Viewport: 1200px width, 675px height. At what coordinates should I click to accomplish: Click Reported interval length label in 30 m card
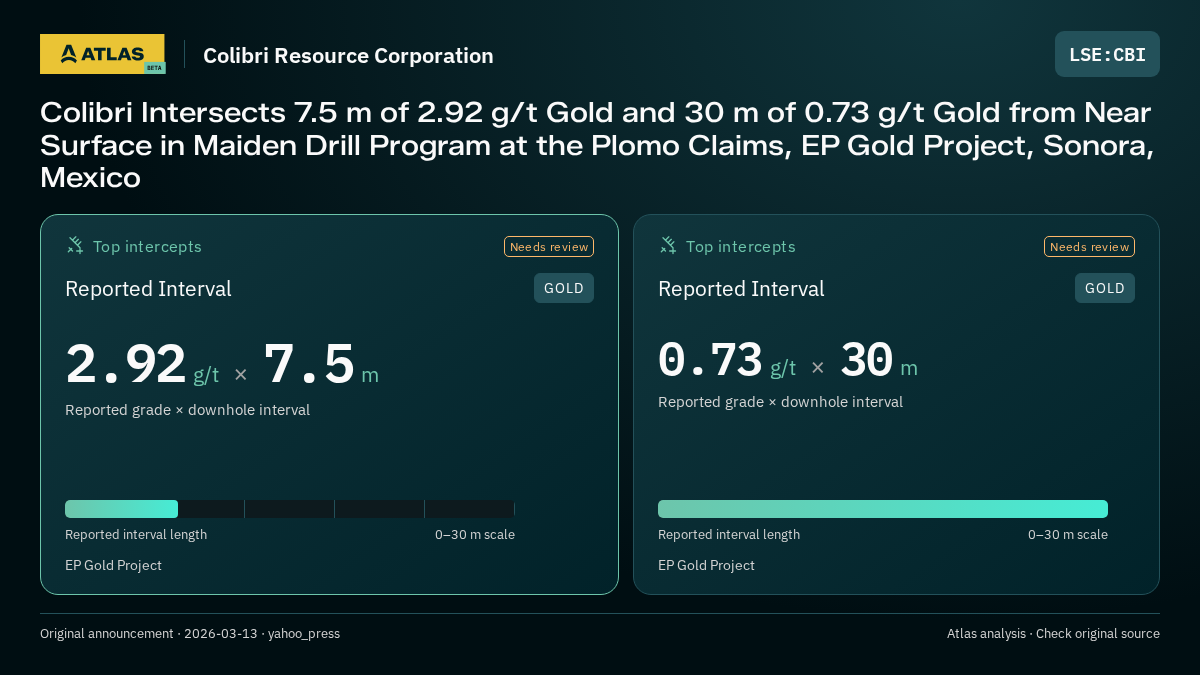point(729,535)
